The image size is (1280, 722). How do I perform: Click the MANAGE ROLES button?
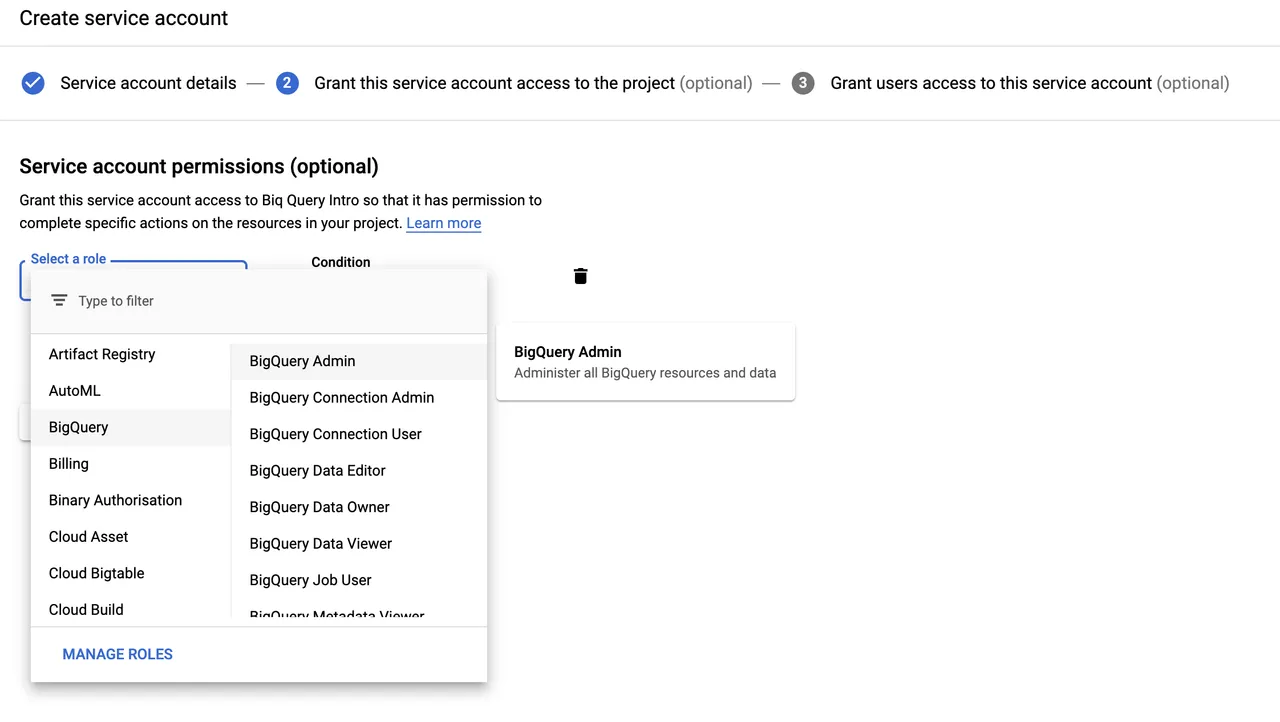point(118,654)
